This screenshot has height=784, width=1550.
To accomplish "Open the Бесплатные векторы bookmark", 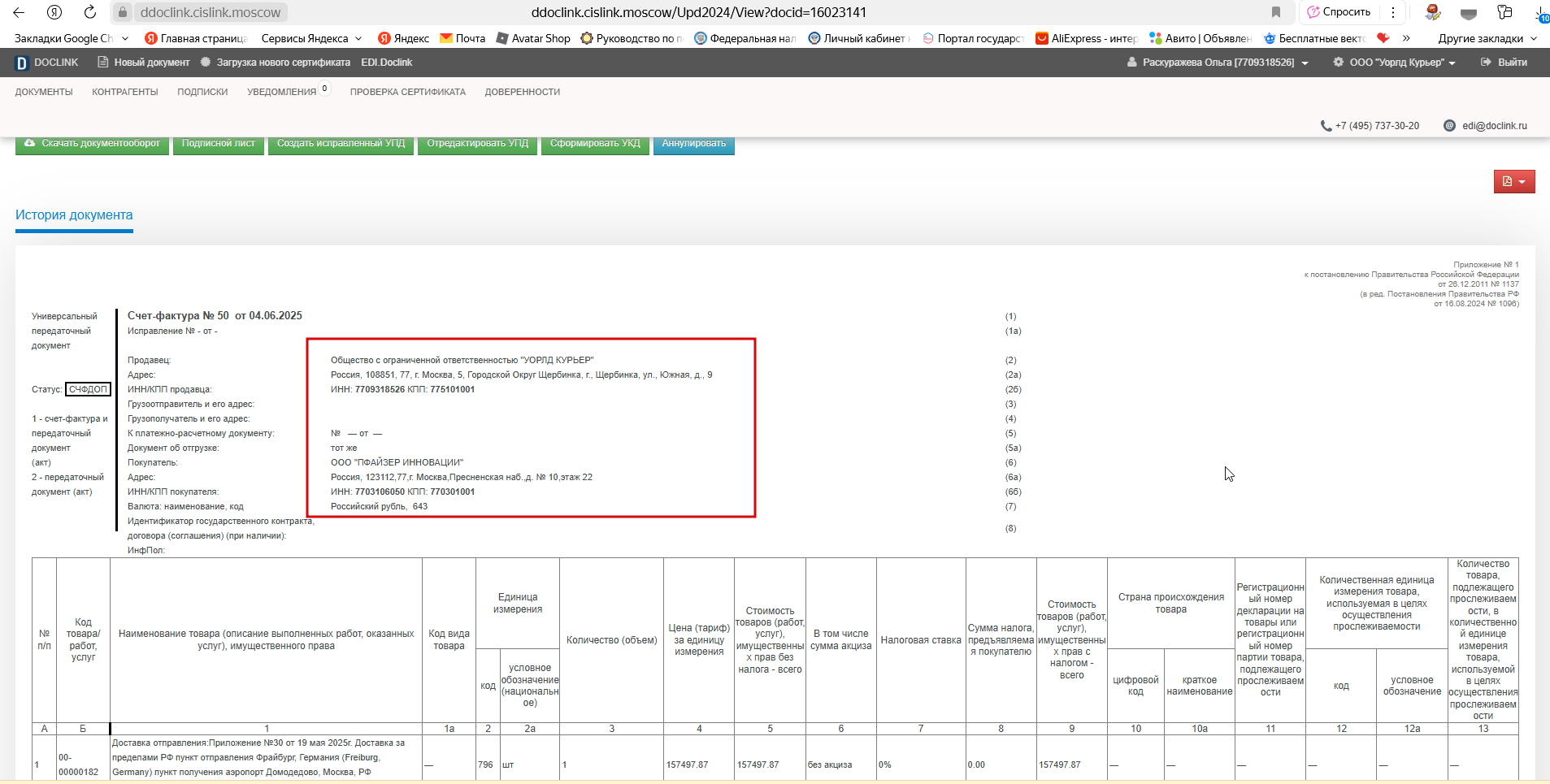I will pos(1314,38).
